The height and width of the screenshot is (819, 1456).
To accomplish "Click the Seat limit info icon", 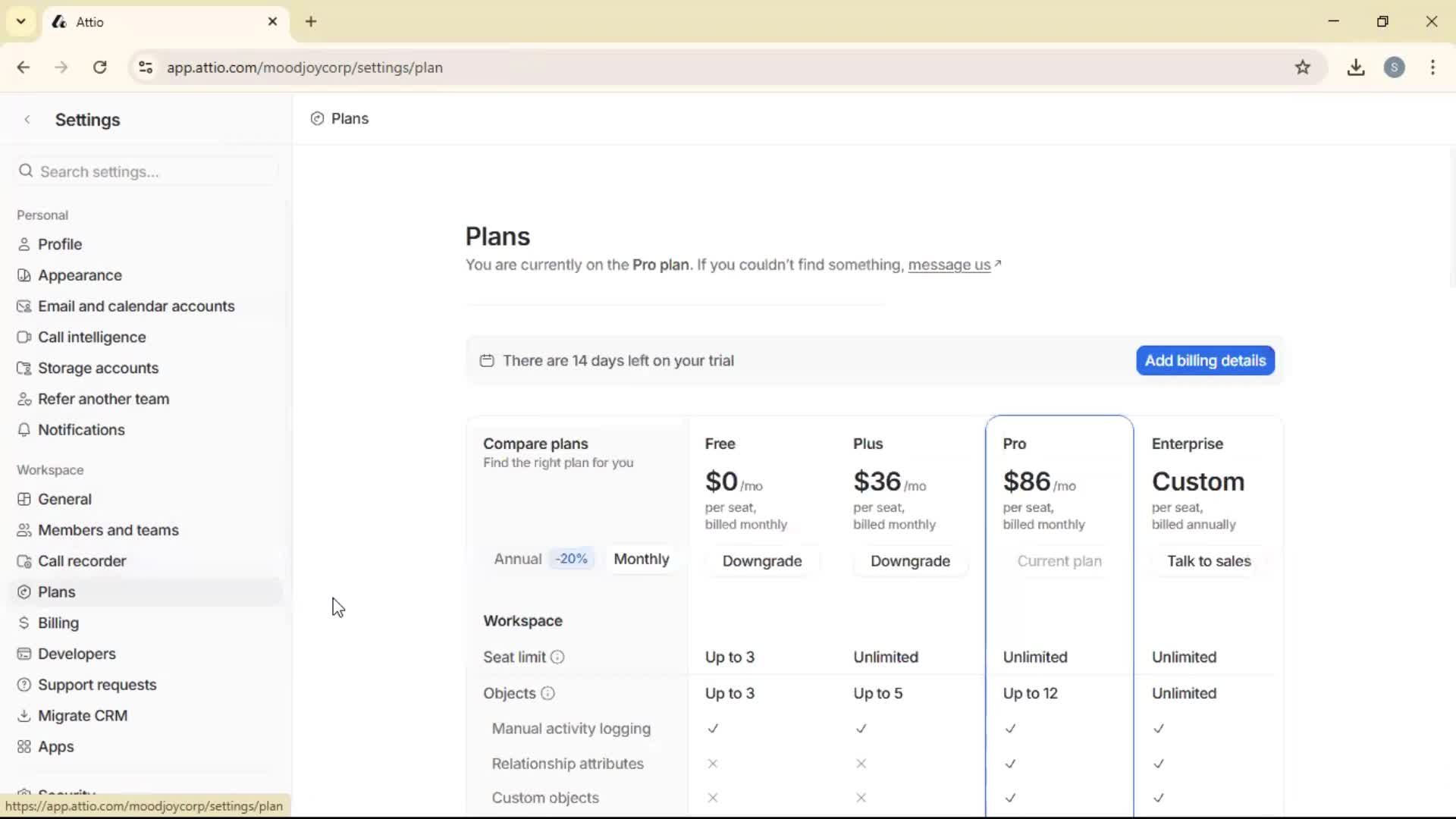I will click(x=557, y=657).
